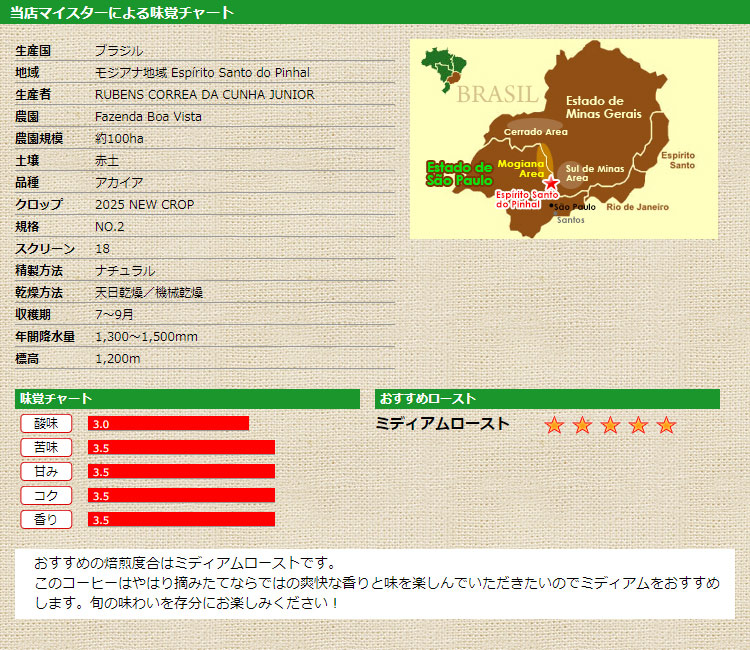Click the Mogiana Area label on map
The width and height of the screenshot is (750, 650).
point(520,168)
